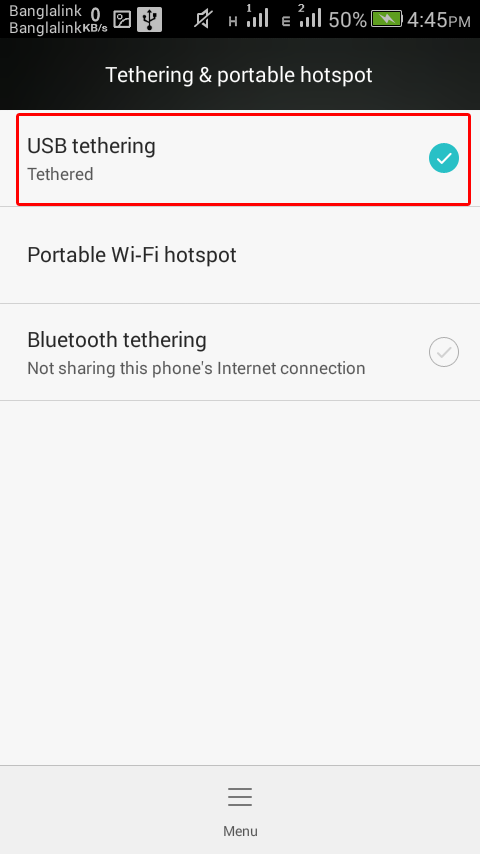The image size is (480, 854).
Task: Tap the muted sound icon in status bar
Action: pos(204,20)
